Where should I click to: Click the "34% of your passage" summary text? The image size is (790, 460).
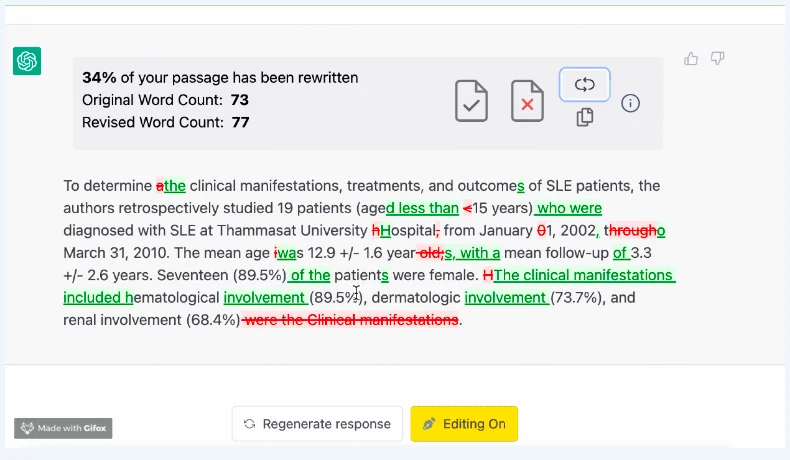pos(220,77)
